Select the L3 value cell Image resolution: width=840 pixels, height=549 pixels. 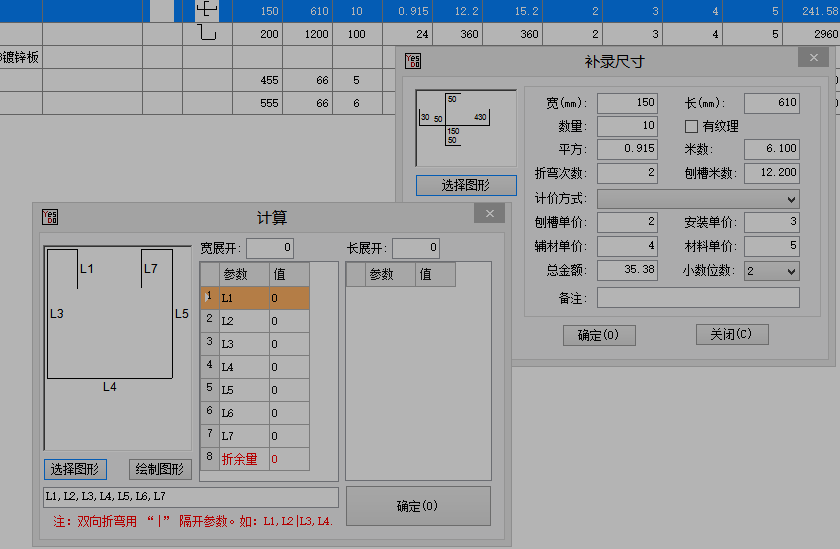pos(289,344)
